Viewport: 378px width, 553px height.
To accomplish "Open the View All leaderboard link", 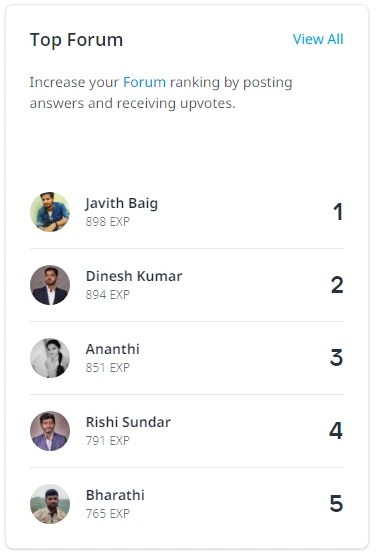I will pos(318,39).
